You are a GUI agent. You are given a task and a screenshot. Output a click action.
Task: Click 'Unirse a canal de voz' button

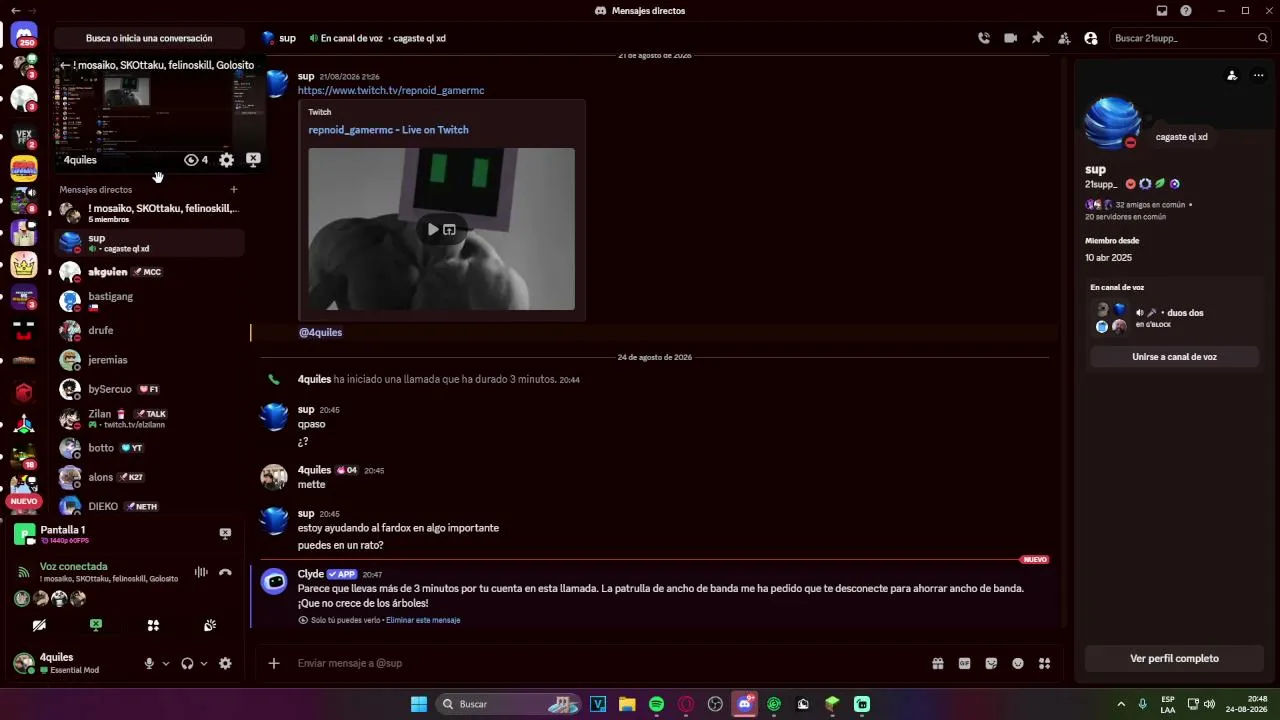pos(1174,356)
